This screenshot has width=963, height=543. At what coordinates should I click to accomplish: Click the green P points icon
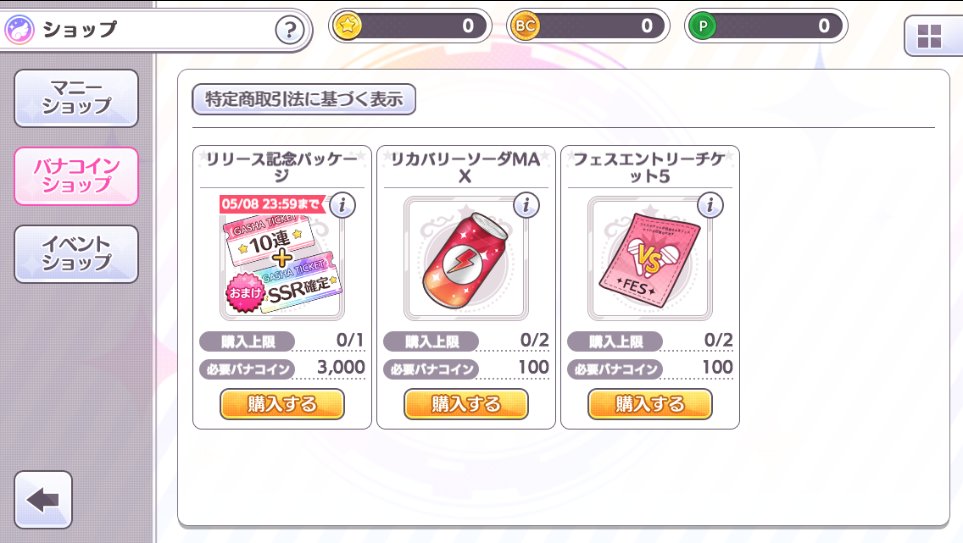click(x=703, y=26)
